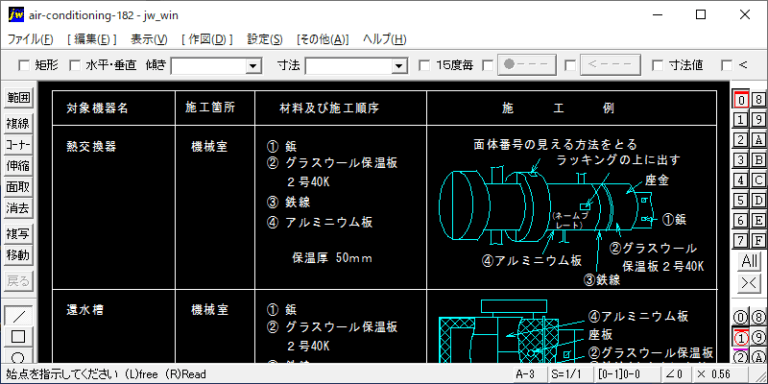Click the A-3 paper size status button

(529, 374)
